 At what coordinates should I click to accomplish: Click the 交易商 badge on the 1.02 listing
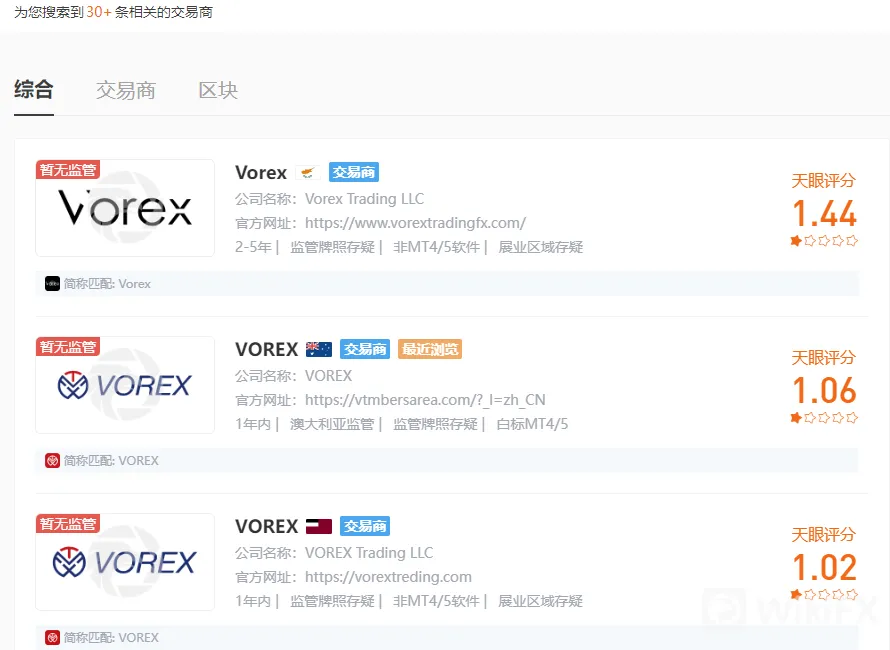365,526
